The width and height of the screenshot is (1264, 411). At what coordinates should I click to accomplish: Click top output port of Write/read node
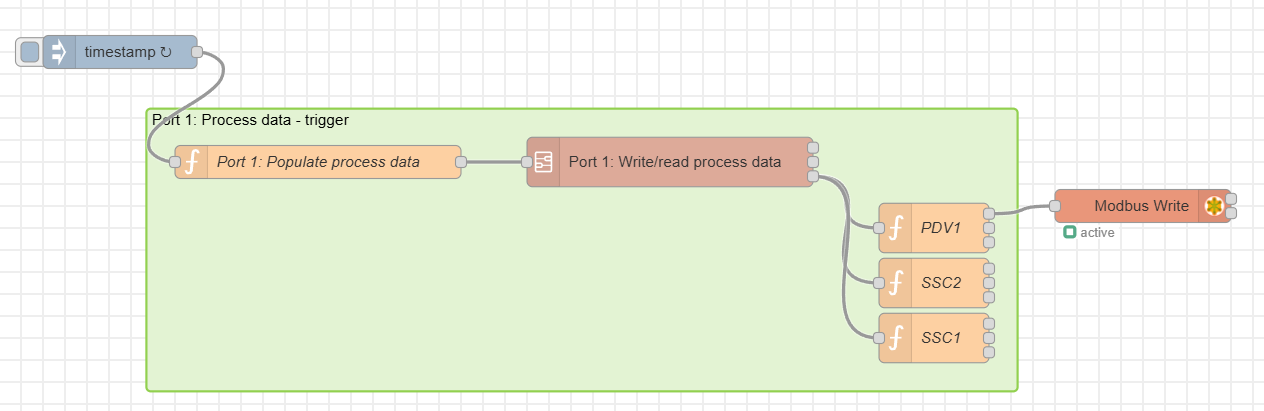point(813,147)
